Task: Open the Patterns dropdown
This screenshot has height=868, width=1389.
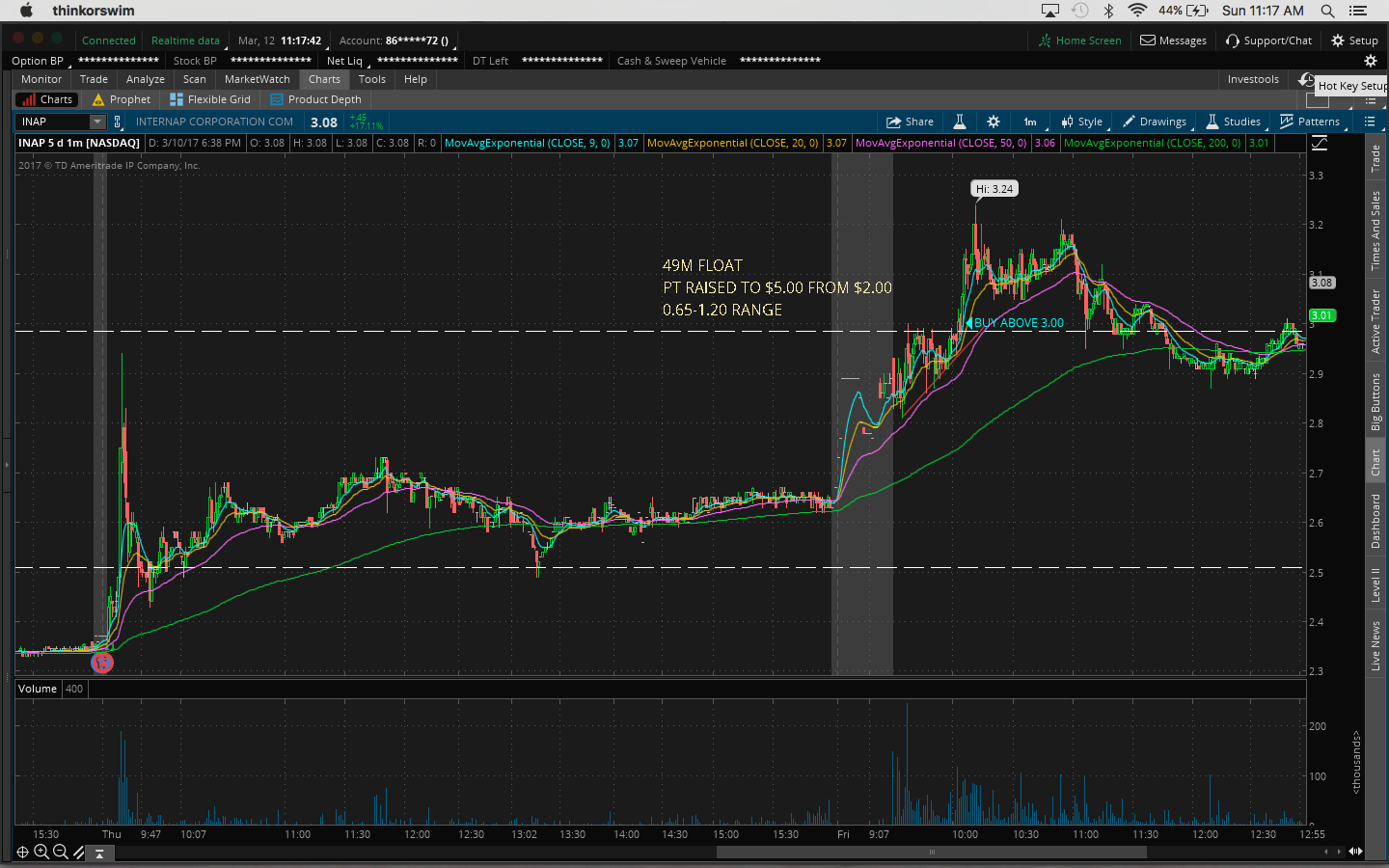Action: (1309, 122)
